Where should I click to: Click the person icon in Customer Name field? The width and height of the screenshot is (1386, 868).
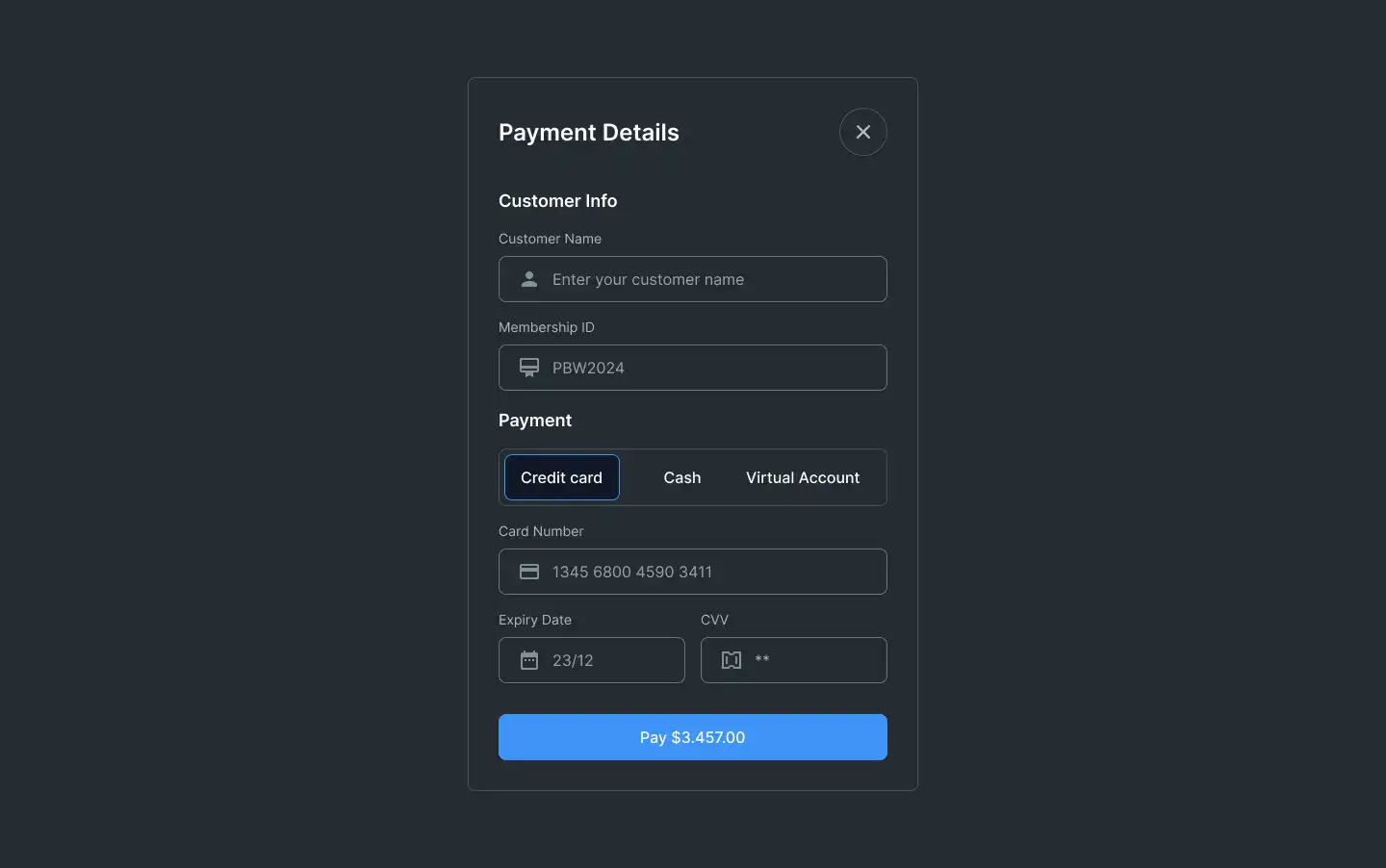pos(529,279)
